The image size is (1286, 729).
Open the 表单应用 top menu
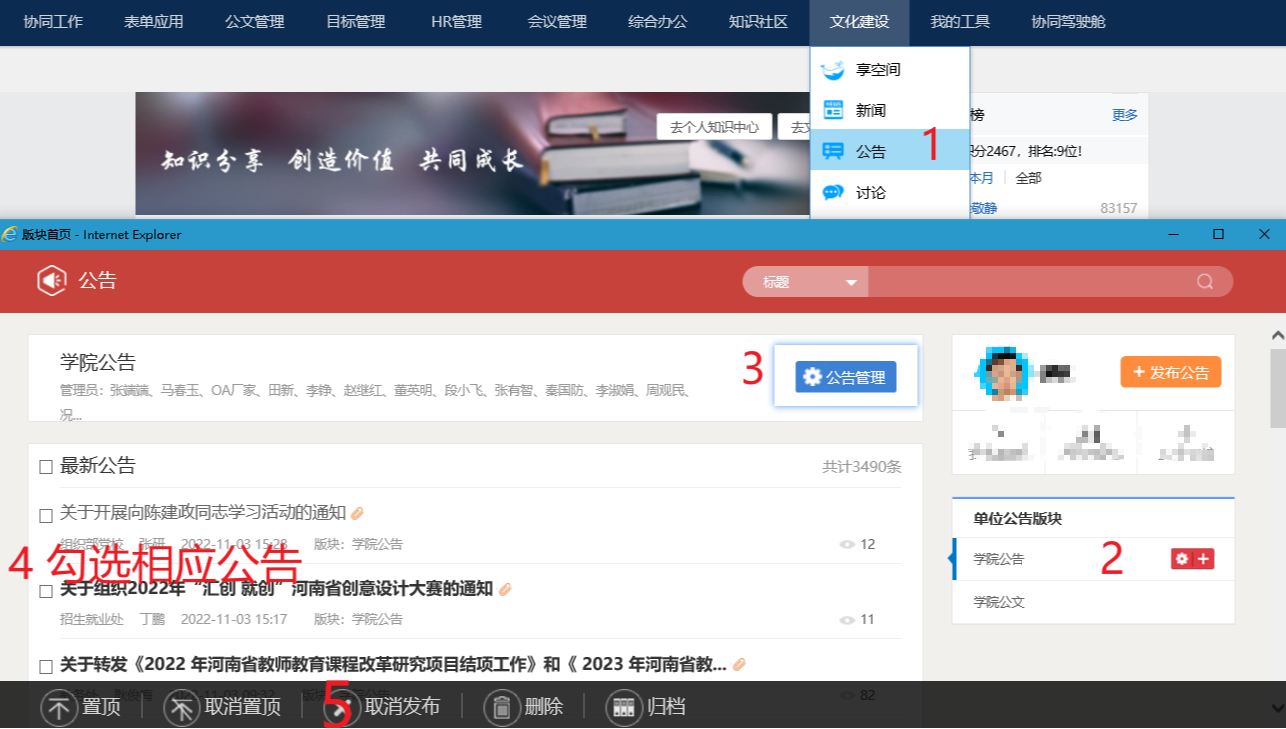click(154, 22)
